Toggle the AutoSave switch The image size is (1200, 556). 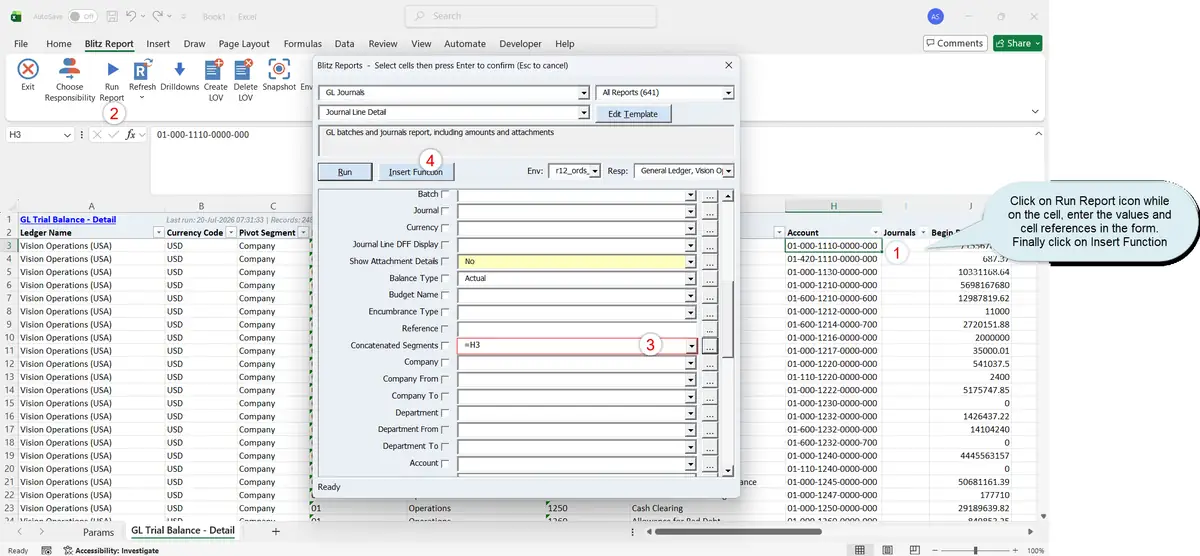(x=83, y=17)
